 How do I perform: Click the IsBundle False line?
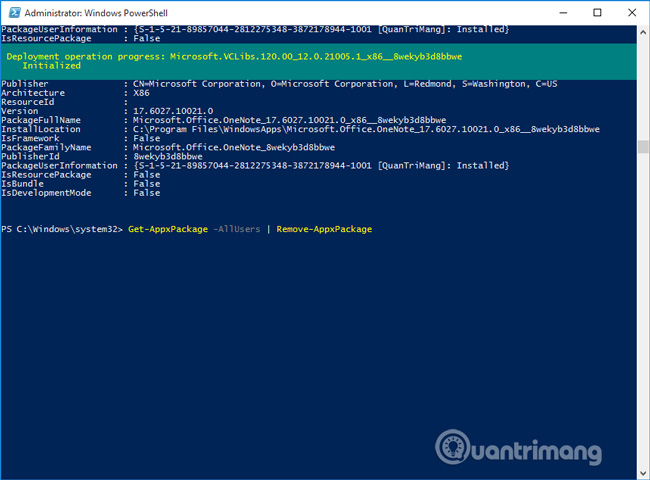(80, 184)
